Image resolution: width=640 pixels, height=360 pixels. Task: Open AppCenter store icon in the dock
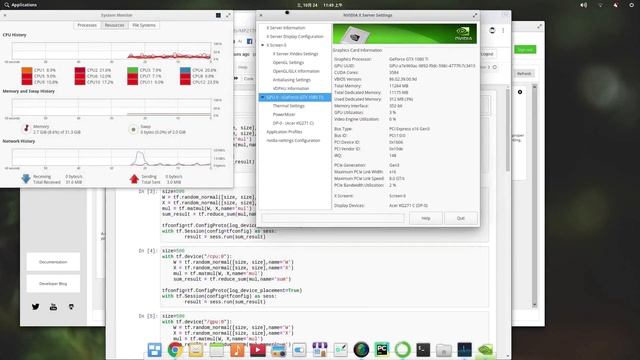pos(320,350)
